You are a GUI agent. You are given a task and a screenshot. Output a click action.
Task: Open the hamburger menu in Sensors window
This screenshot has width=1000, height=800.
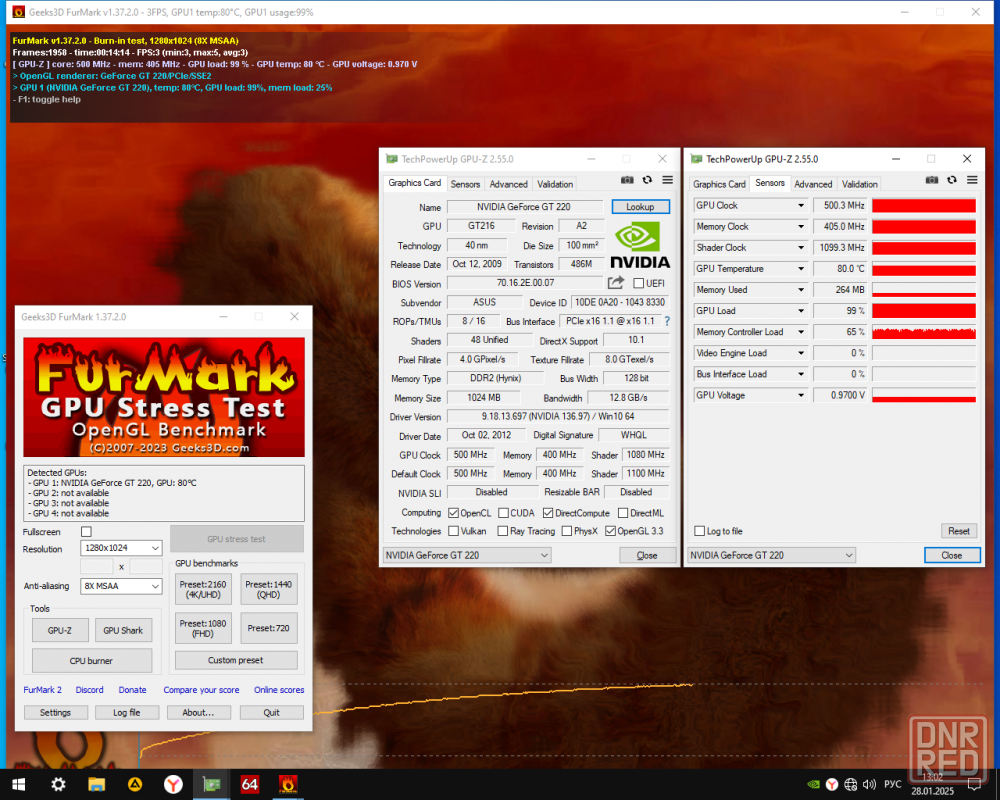pos(972,181)
